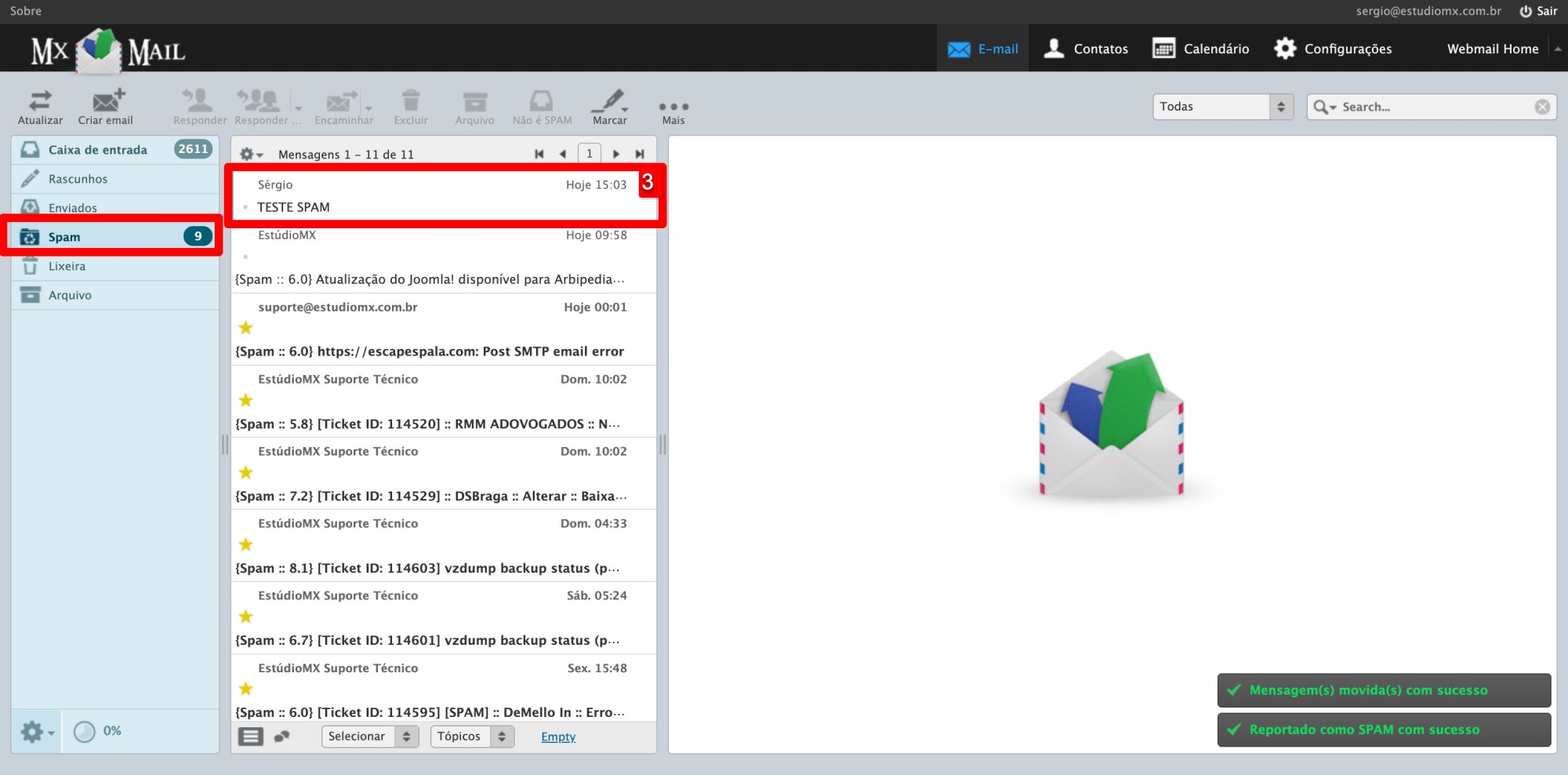Screen dimensions: 1568x775
Task: Unstar the Ticket ID 114520 message
Action: pyautogui.click(x=245, y=401)
